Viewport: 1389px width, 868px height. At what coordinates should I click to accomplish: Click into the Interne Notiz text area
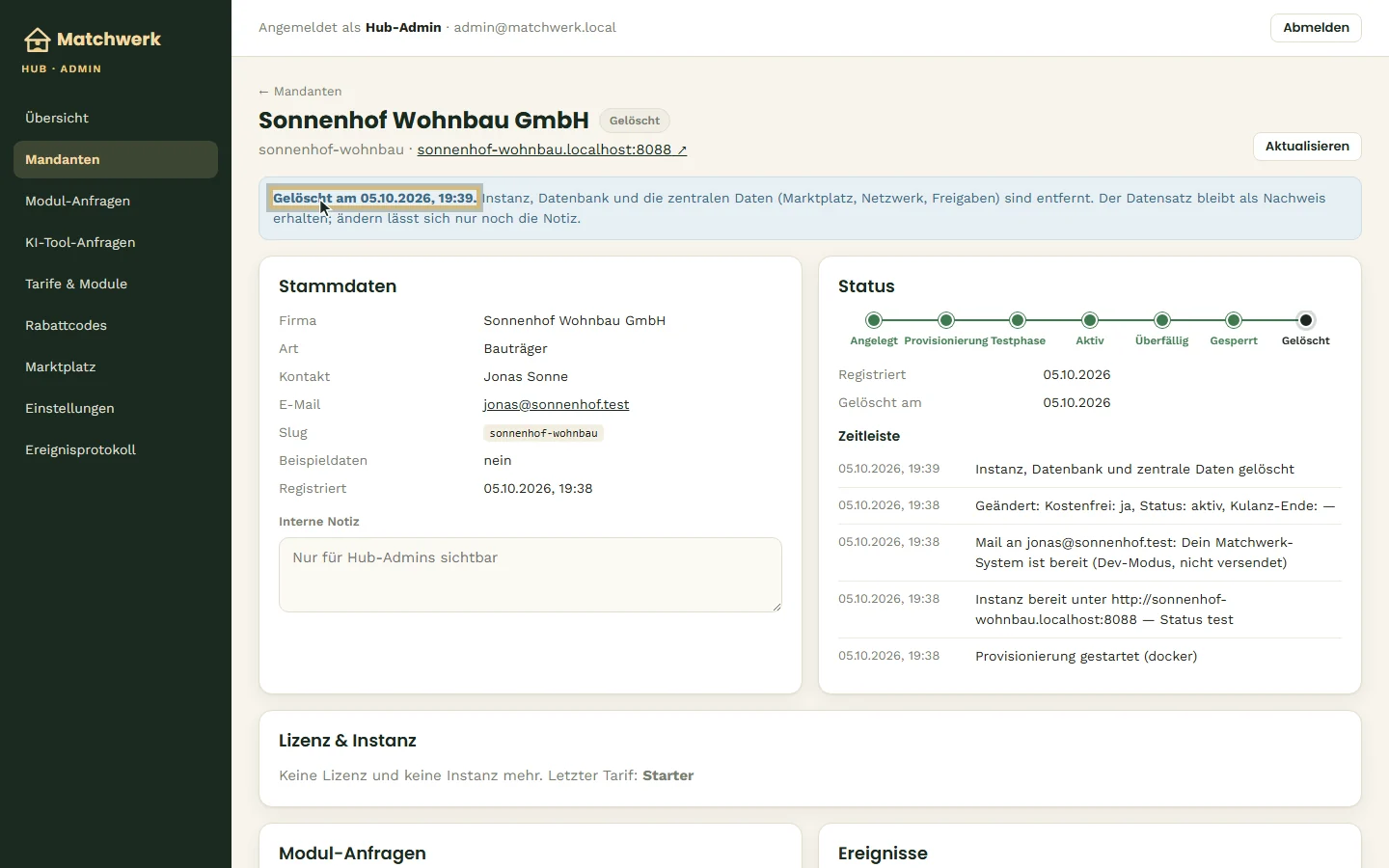(x=531, y=575)
